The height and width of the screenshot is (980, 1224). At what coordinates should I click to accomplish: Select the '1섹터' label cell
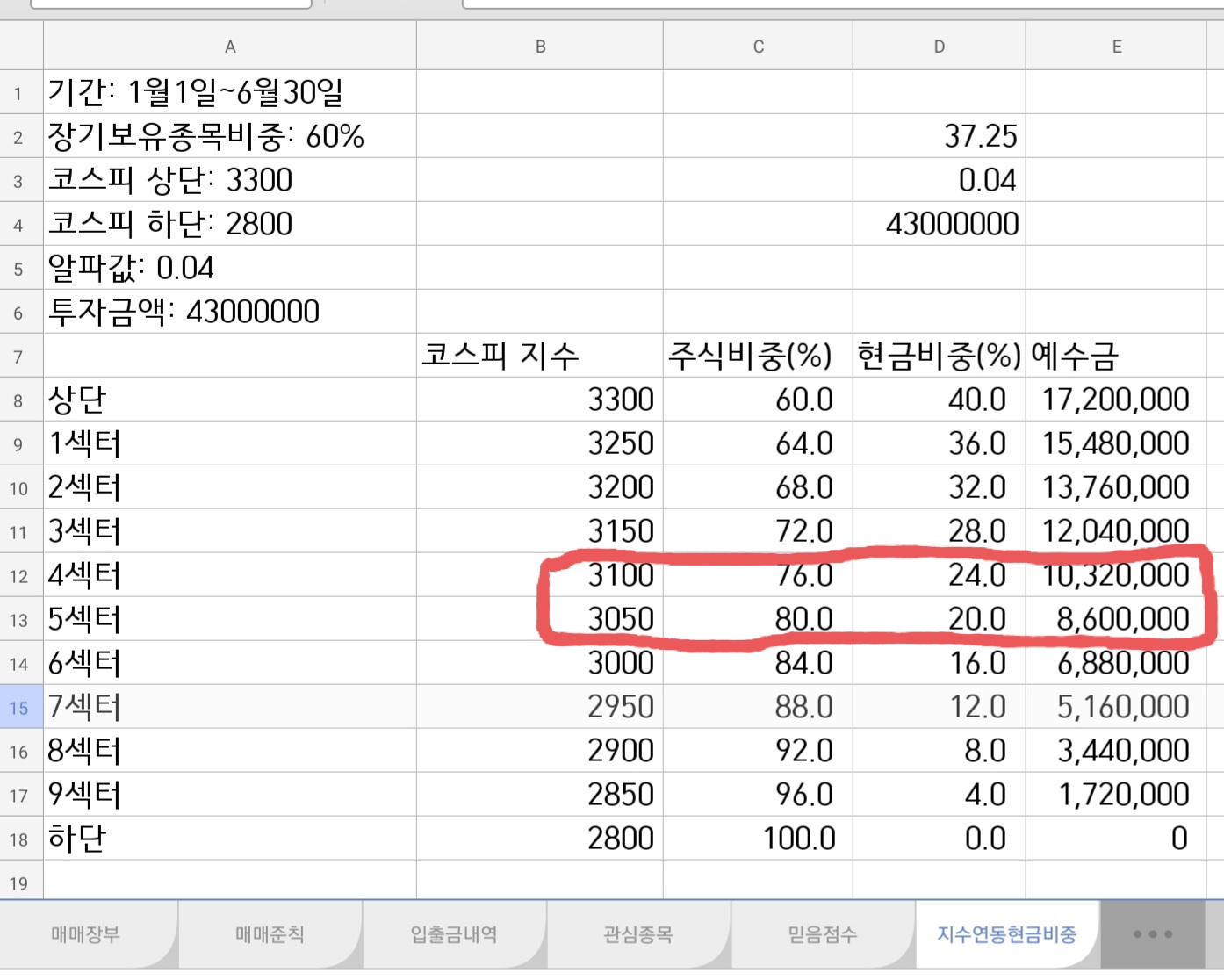point(230,443)
